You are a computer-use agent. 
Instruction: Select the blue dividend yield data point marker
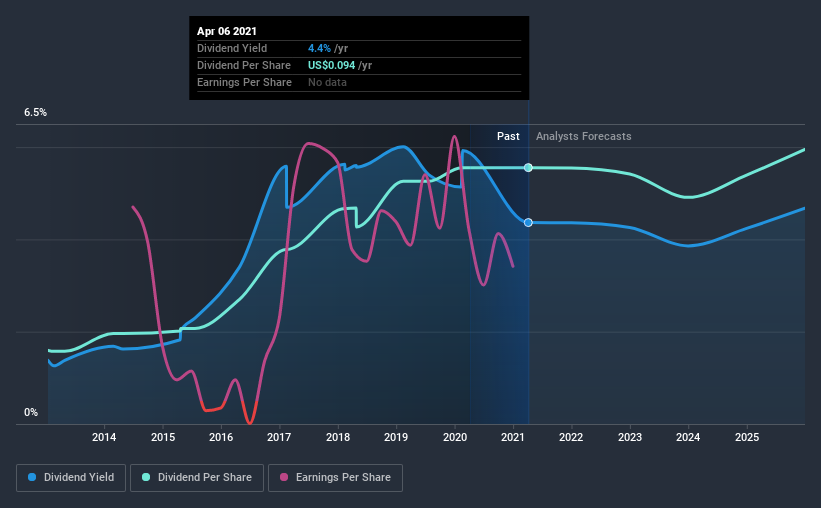528,223
